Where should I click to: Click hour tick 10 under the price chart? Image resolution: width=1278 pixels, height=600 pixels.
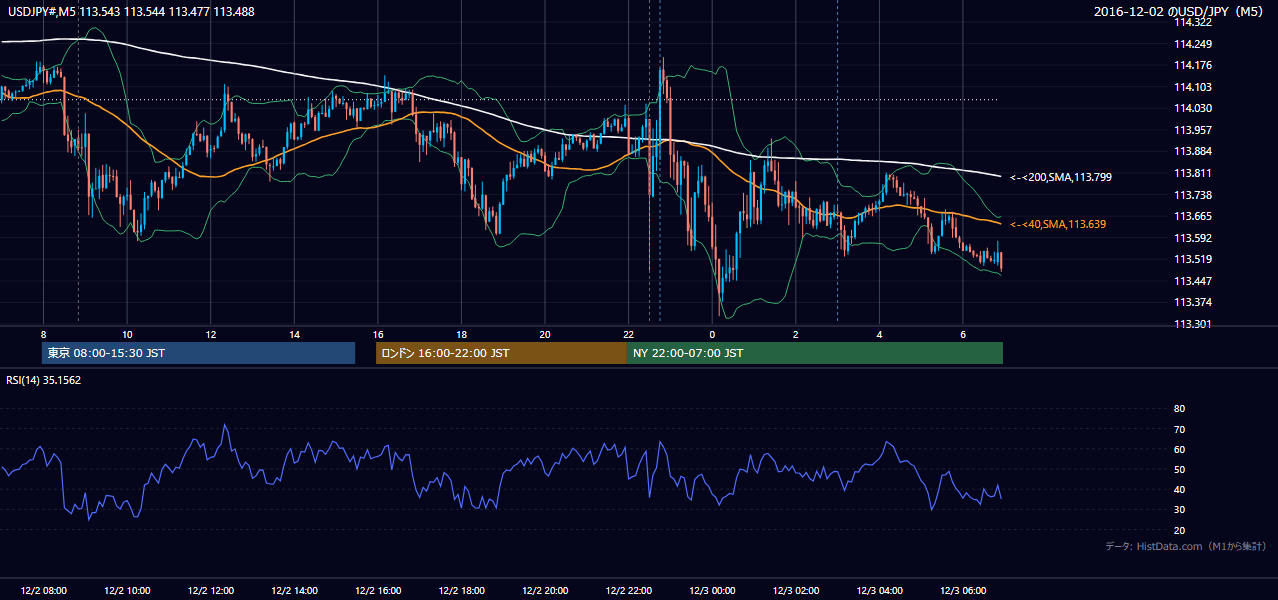127,333
